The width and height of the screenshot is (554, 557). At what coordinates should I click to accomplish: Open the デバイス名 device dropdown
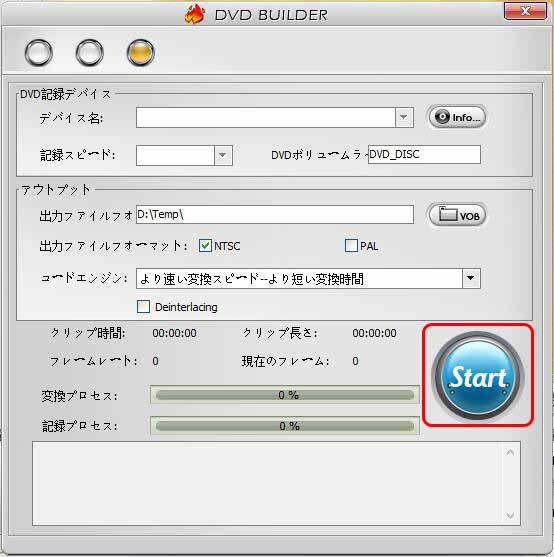(404, 117)
